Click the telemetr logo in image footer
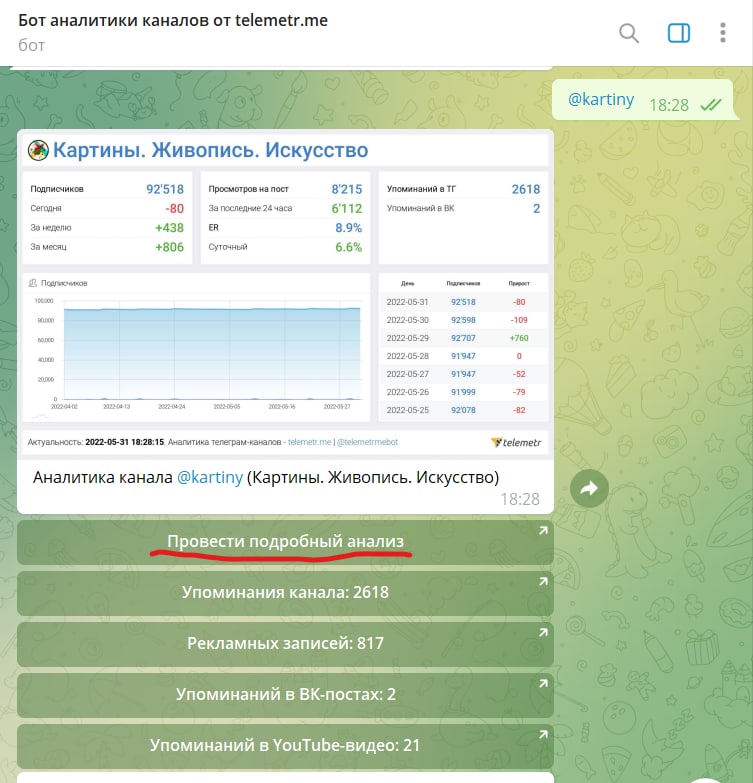753x783 pixels. 516,442
